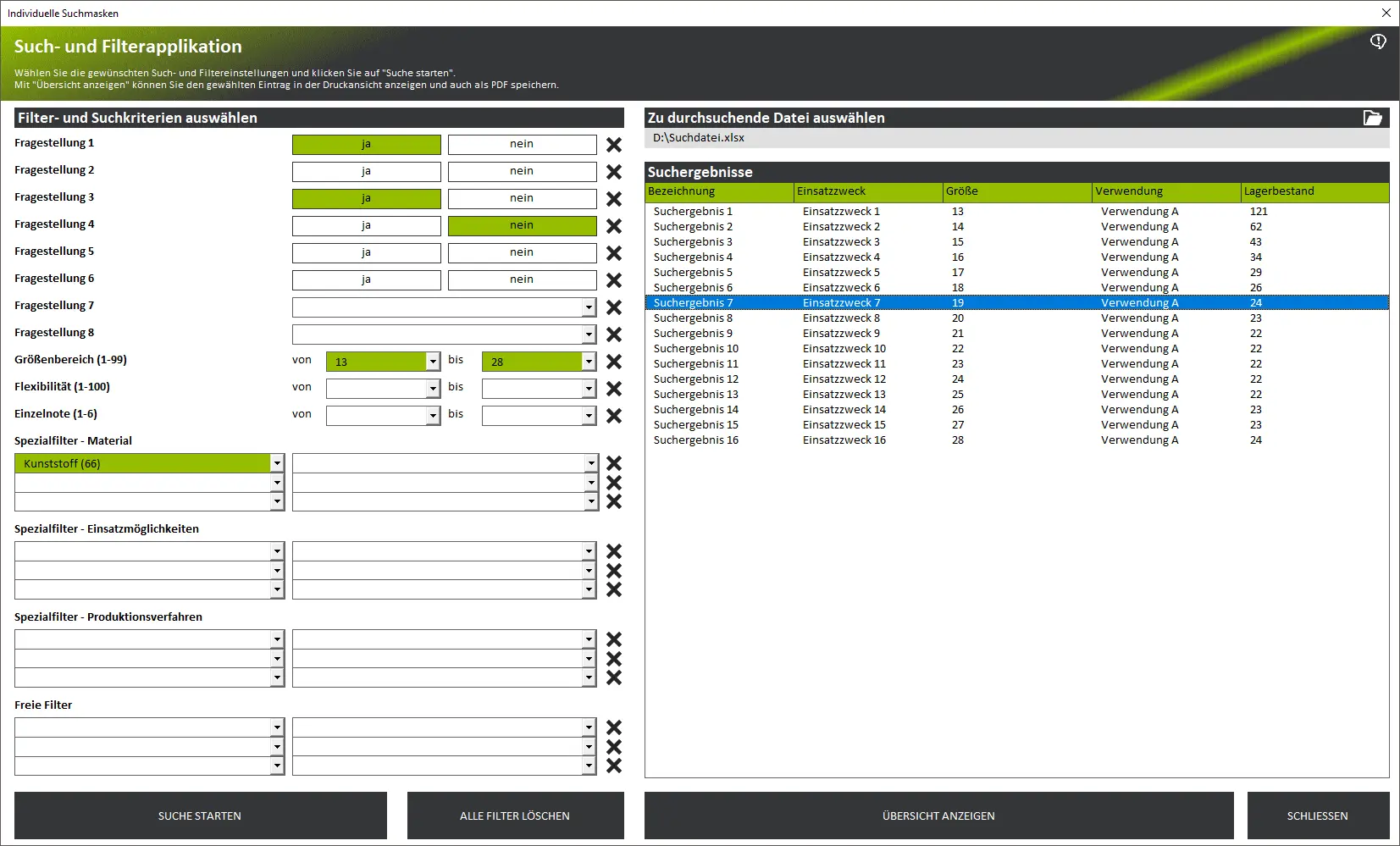Click ALLE FILTER LÖSCHEN button
1400x846 pixels.
[x=515, y=816]
